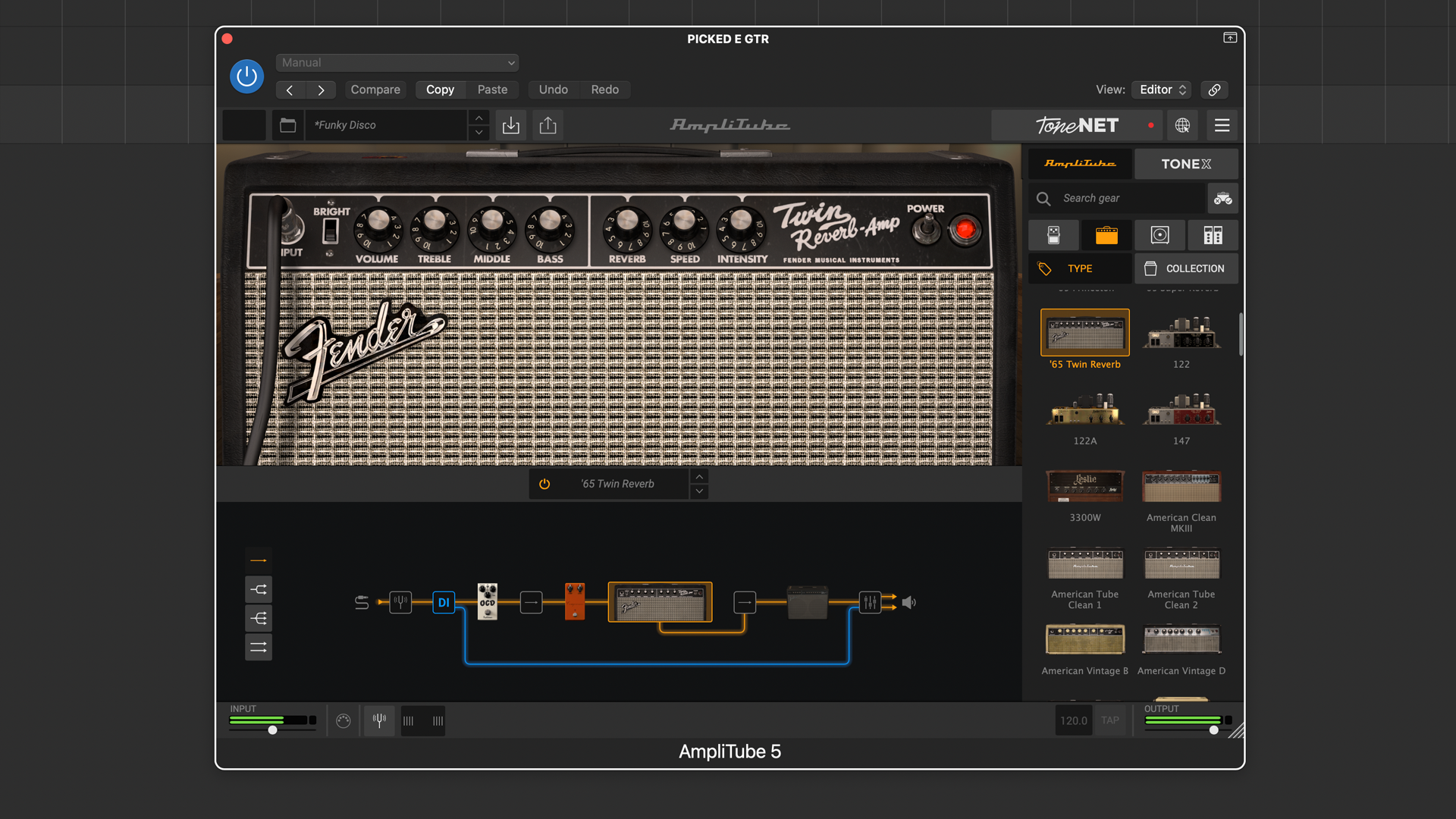Screen dimensions: 1456x819
Task: Select the American Tube Clean 1 amp
Action: pos(1085,563)
